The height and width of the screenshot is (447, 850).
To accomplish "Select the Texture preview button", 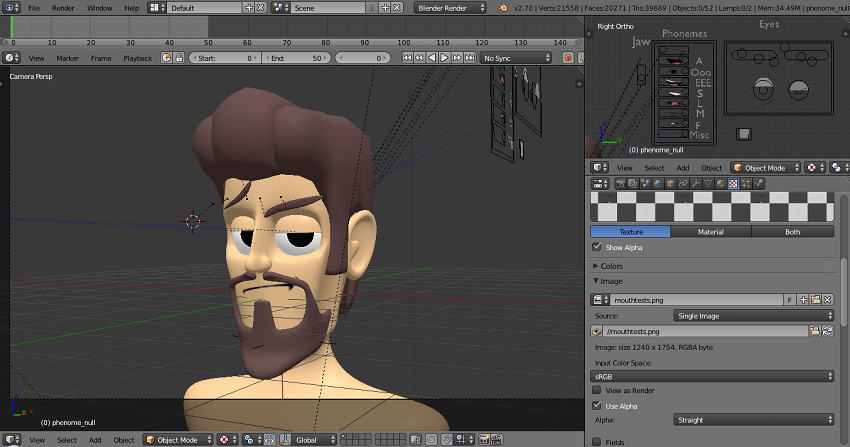I will [630, 232].
